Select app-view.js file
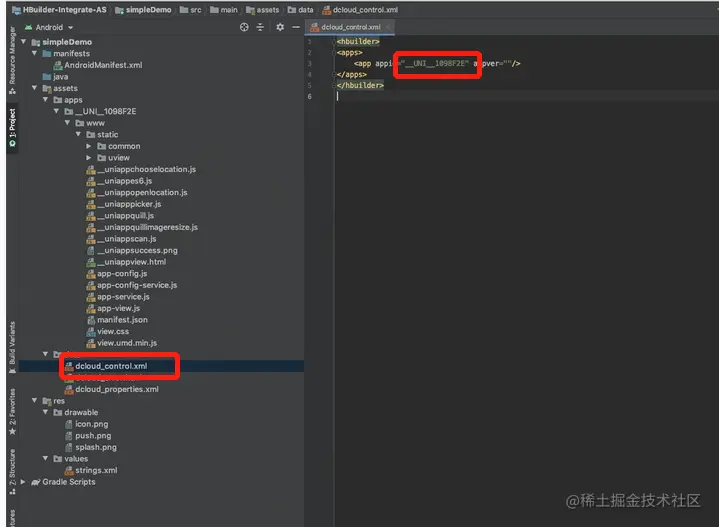Viewport: 719px width, 527px height. [113, 308]
